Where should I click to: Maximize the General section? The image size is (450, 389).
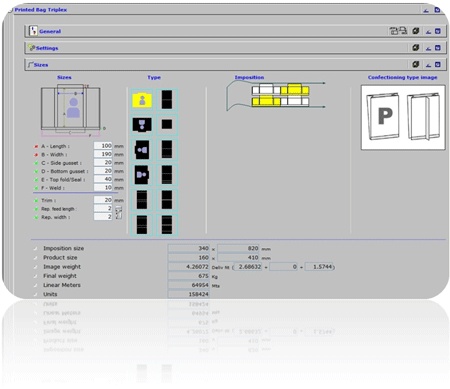click(x=438, y=31)
